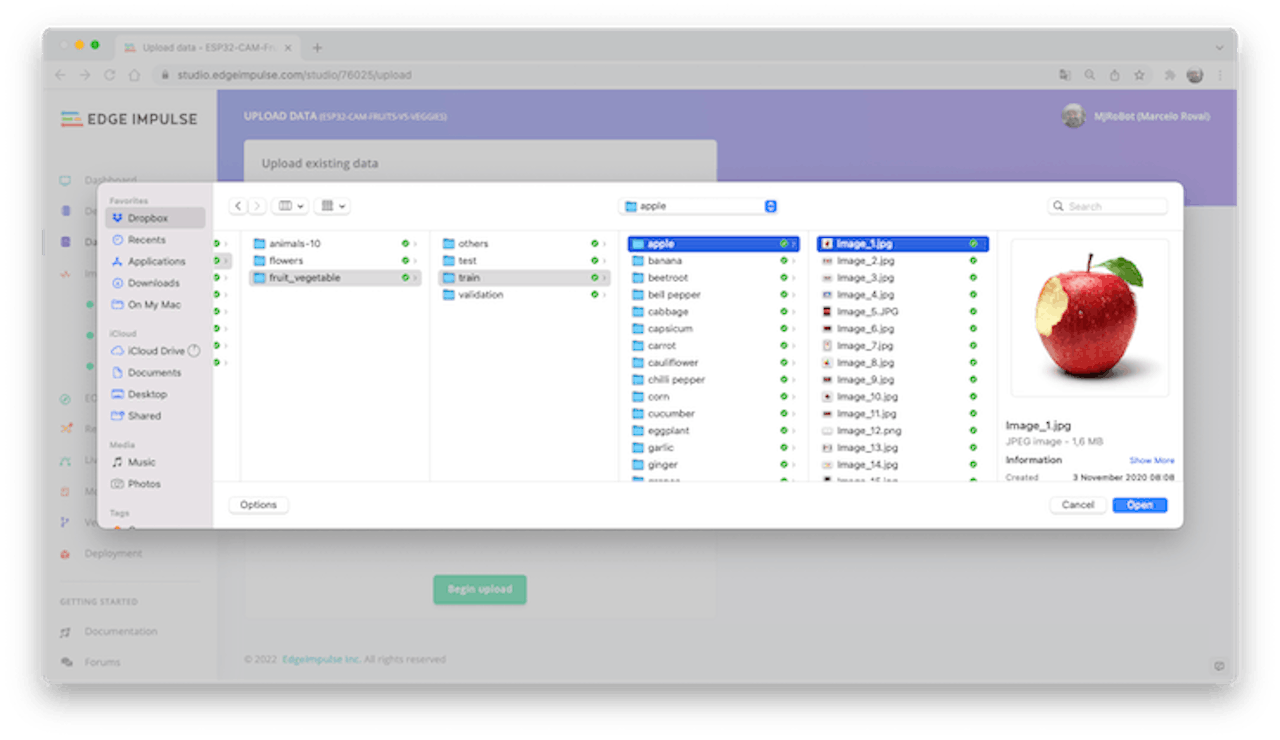Select file Image_8.jpg

[x=902, y=363]
